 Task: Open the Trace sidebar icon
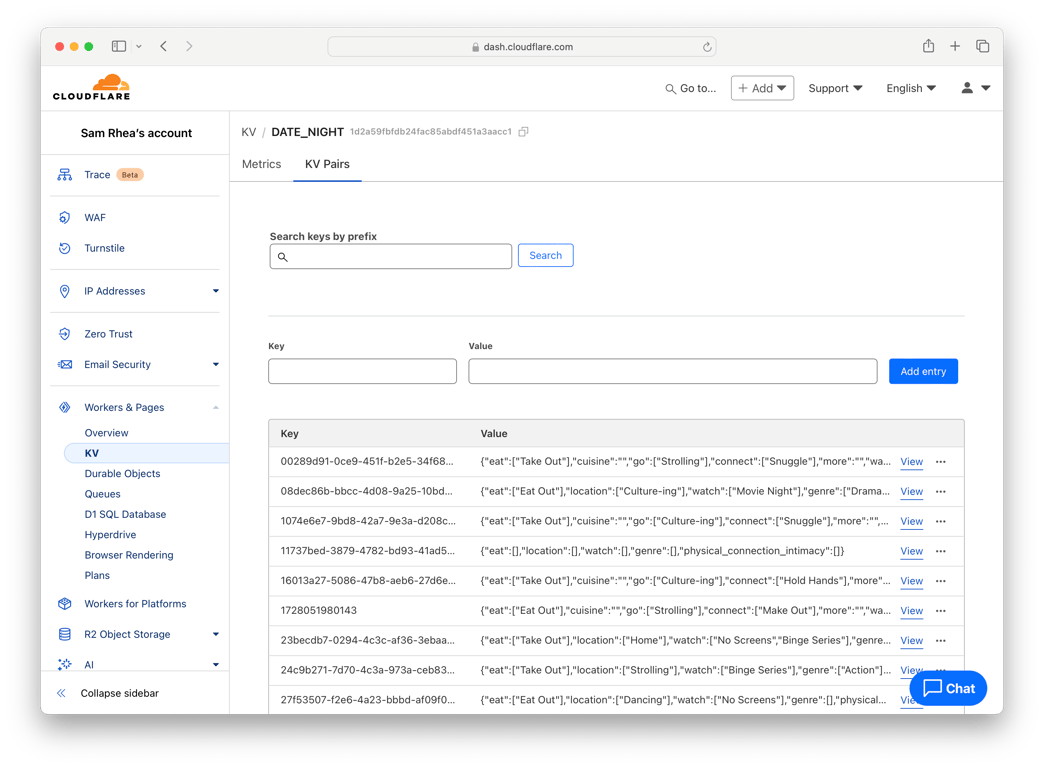click(65, 175)
